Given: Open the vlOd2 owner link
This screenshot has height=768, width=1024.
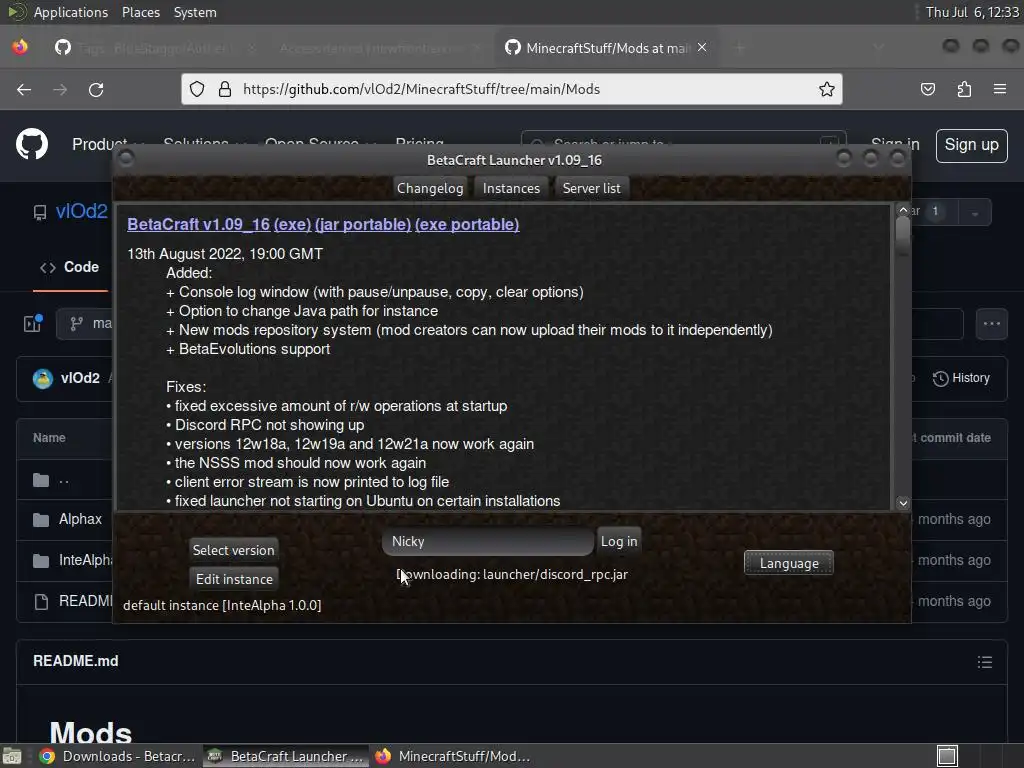Looking at the screenshot, I should point(81,212).
